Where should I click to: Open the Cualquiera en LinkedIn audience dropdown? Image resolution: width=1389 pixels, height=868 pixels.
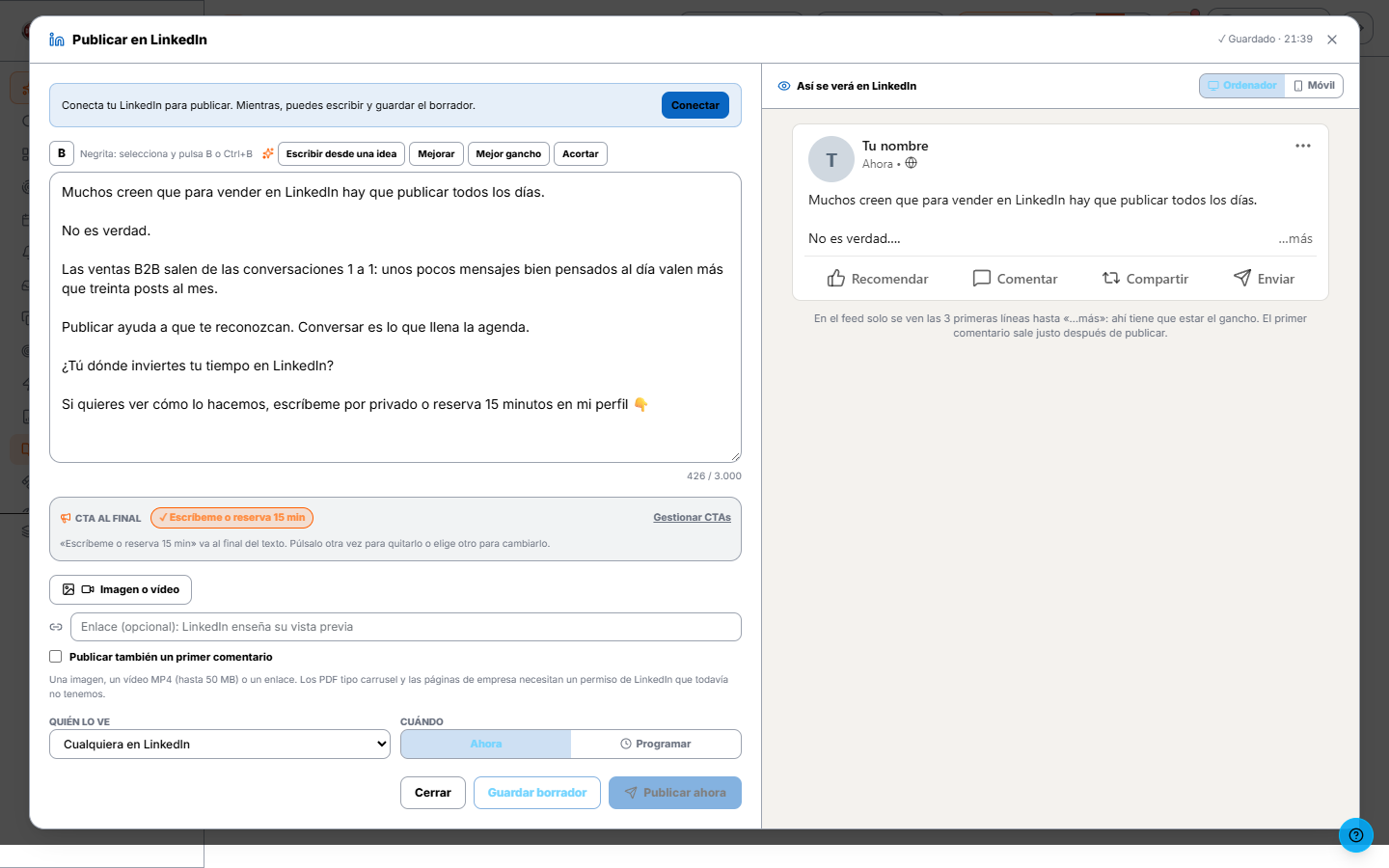point(220,745)
